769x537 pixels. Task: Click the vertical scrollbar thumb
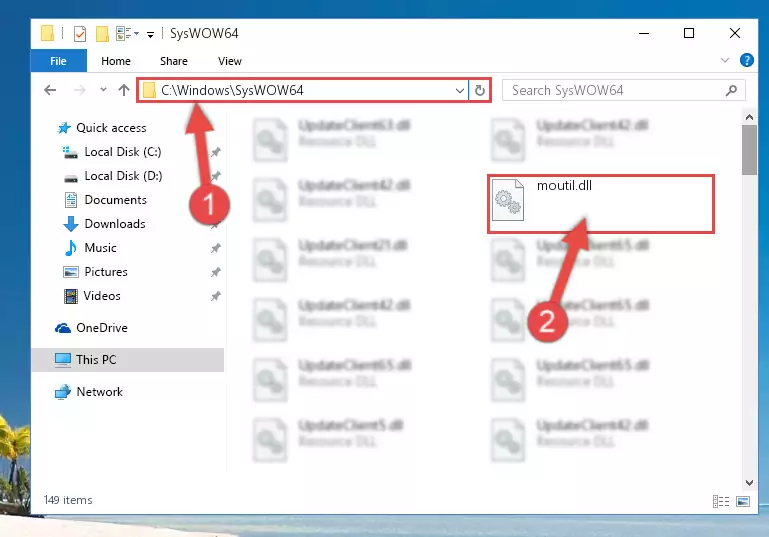pyautogui.click(x=749, y=150)
